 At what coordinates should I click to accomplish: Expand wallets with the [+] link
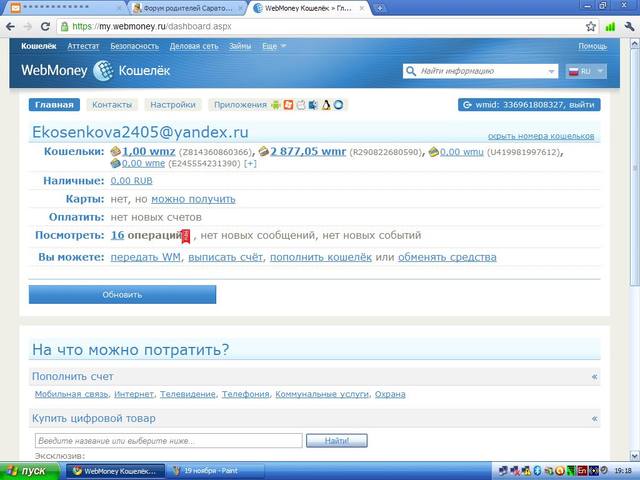coord(250,163)
